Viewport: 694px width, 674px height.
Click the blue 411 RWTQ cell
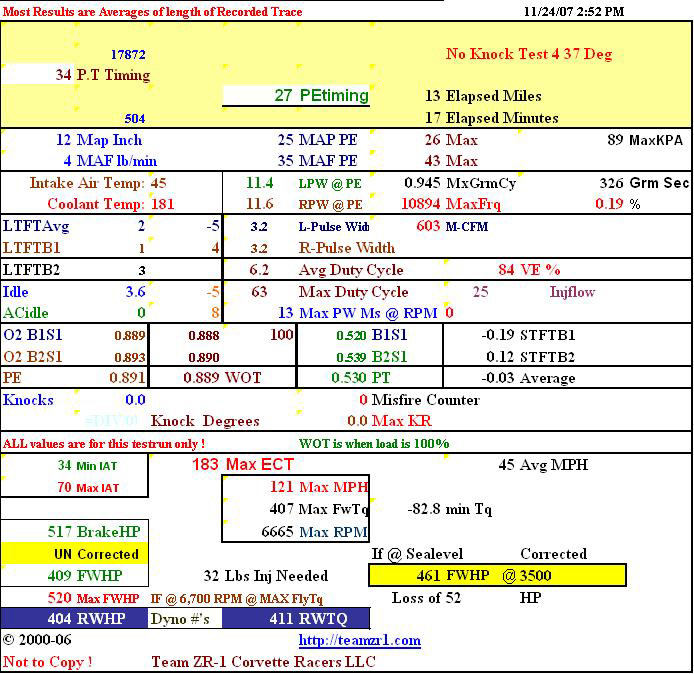coord(295,619)
